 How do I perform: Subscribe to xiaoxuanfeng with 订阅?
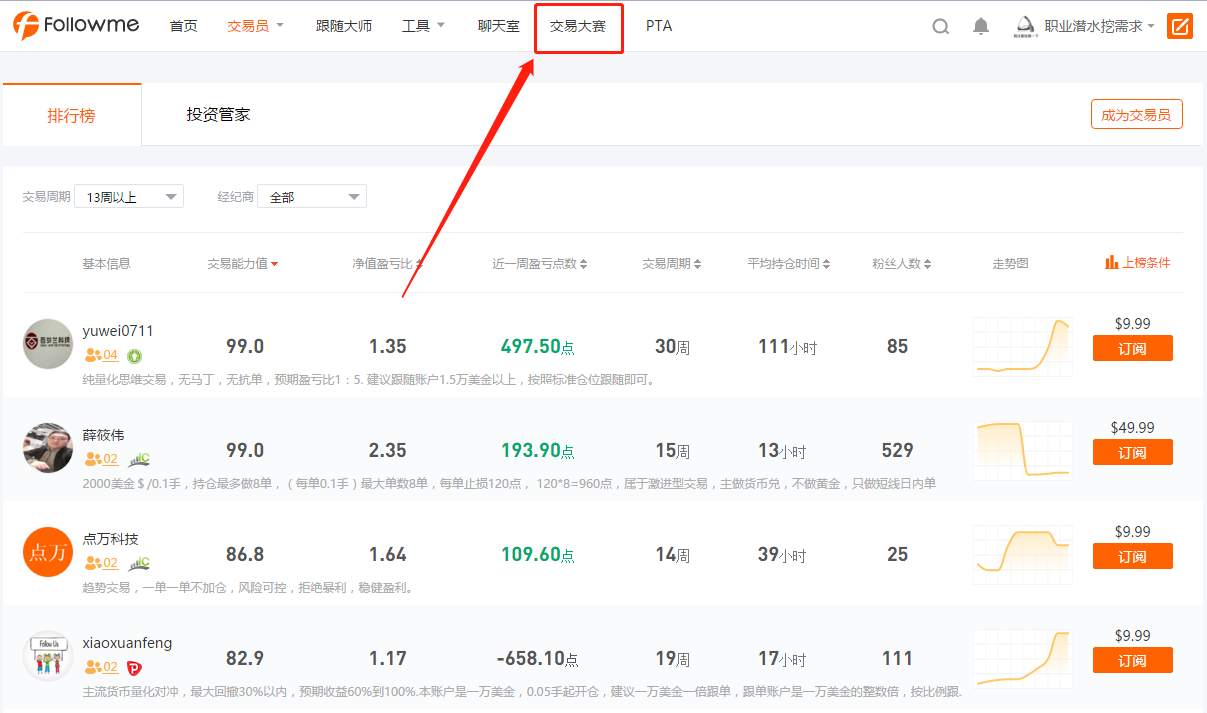(1132, 660)
